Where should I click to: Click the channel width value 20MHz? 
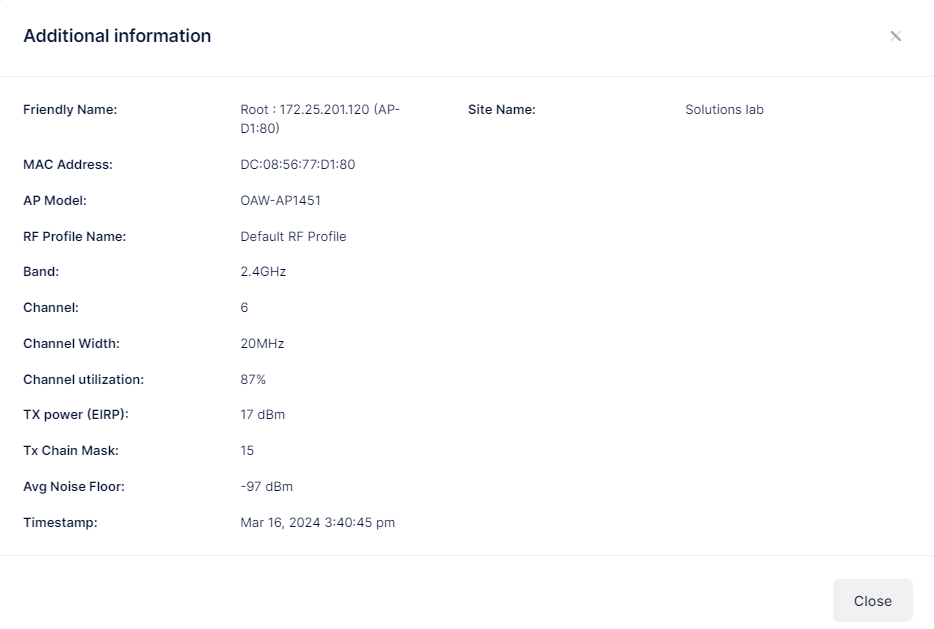point(262,344)
